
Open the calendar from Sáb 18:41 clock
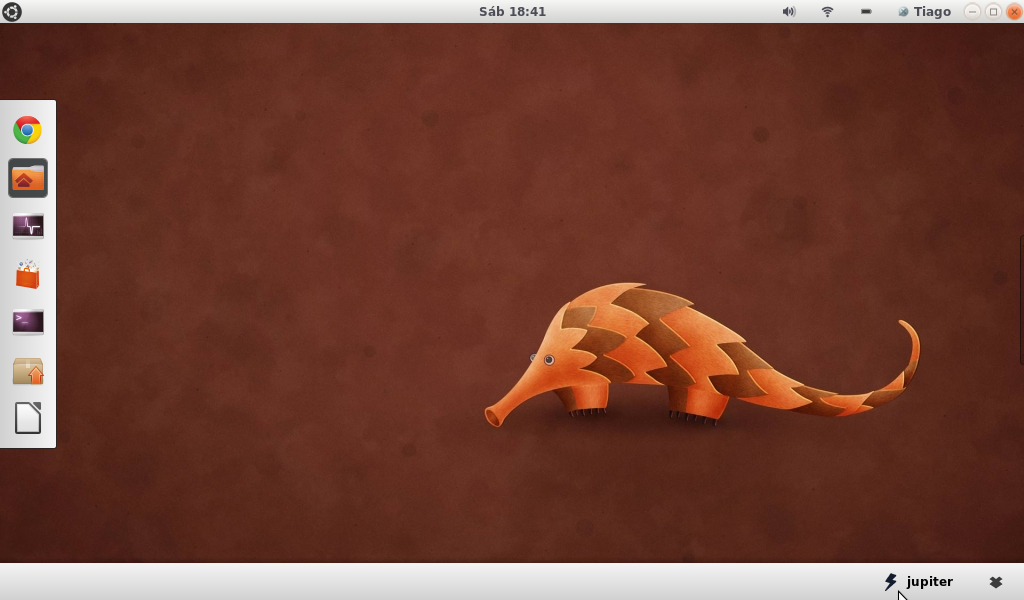tap(512, 11)
